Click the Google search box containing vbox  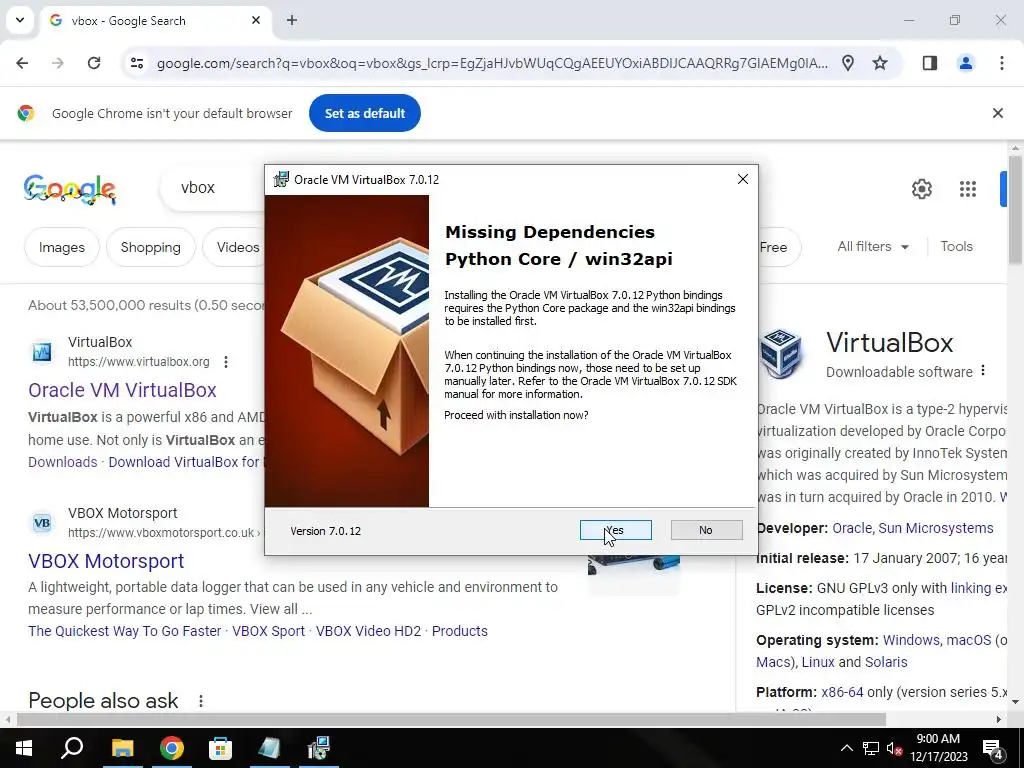point(212,187)
